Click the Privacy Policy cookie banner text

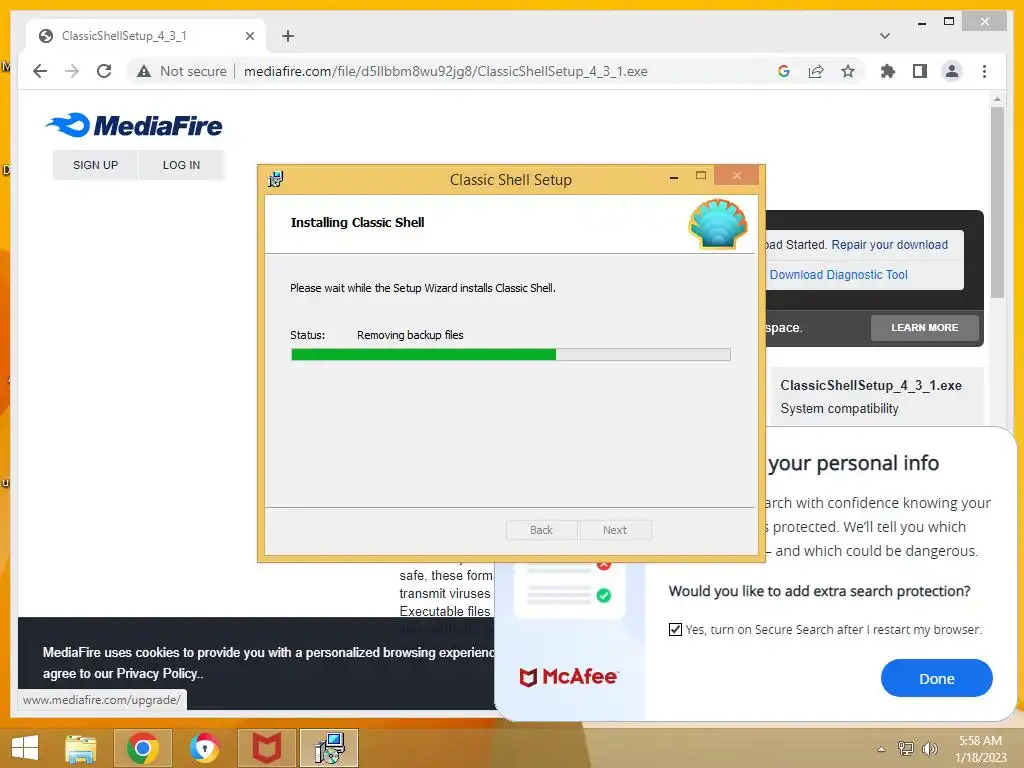click(x=157, y=673)
